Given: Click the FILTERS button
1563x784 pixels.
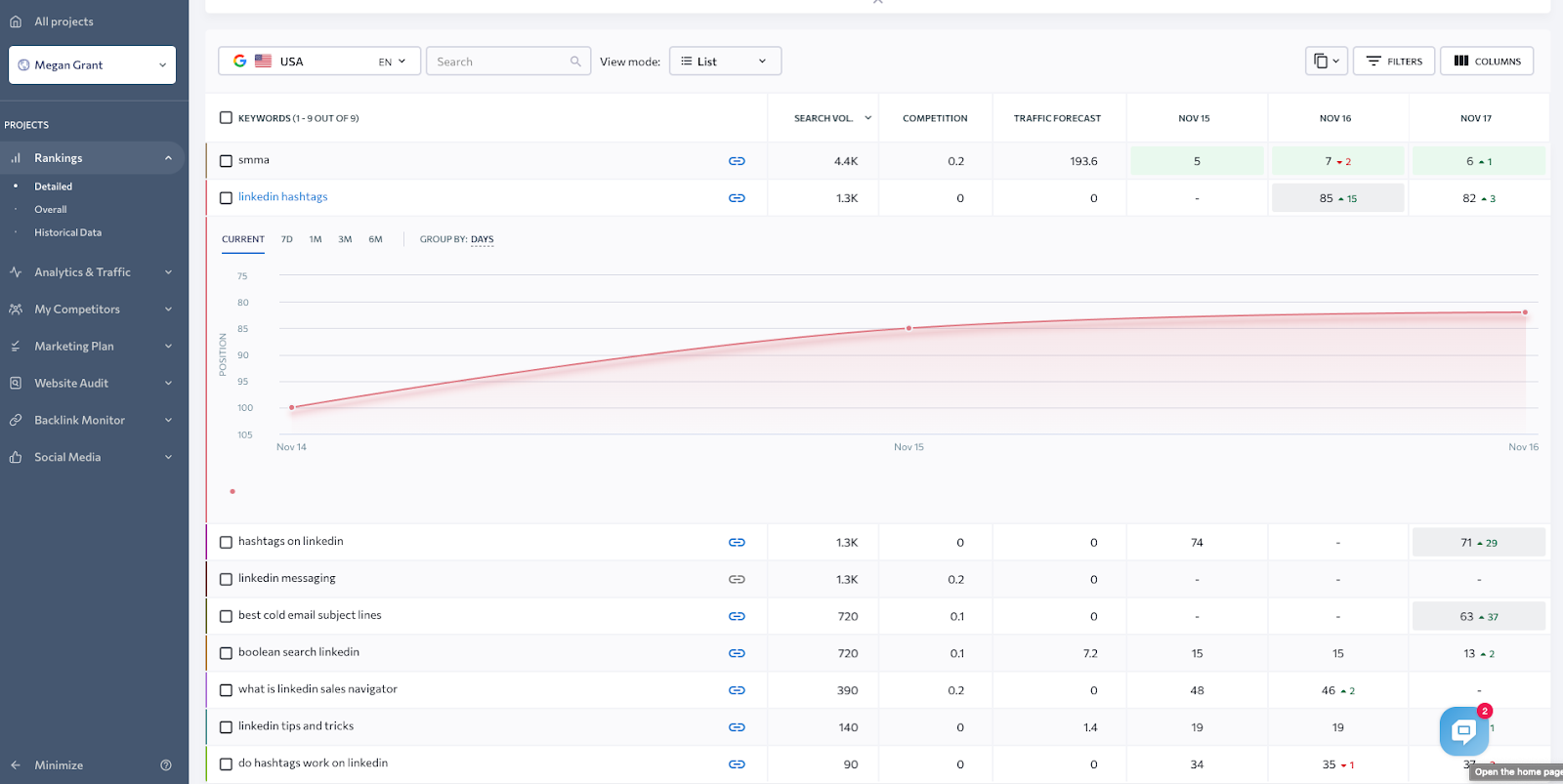Looking at the screenshot, I should 1394,62.
